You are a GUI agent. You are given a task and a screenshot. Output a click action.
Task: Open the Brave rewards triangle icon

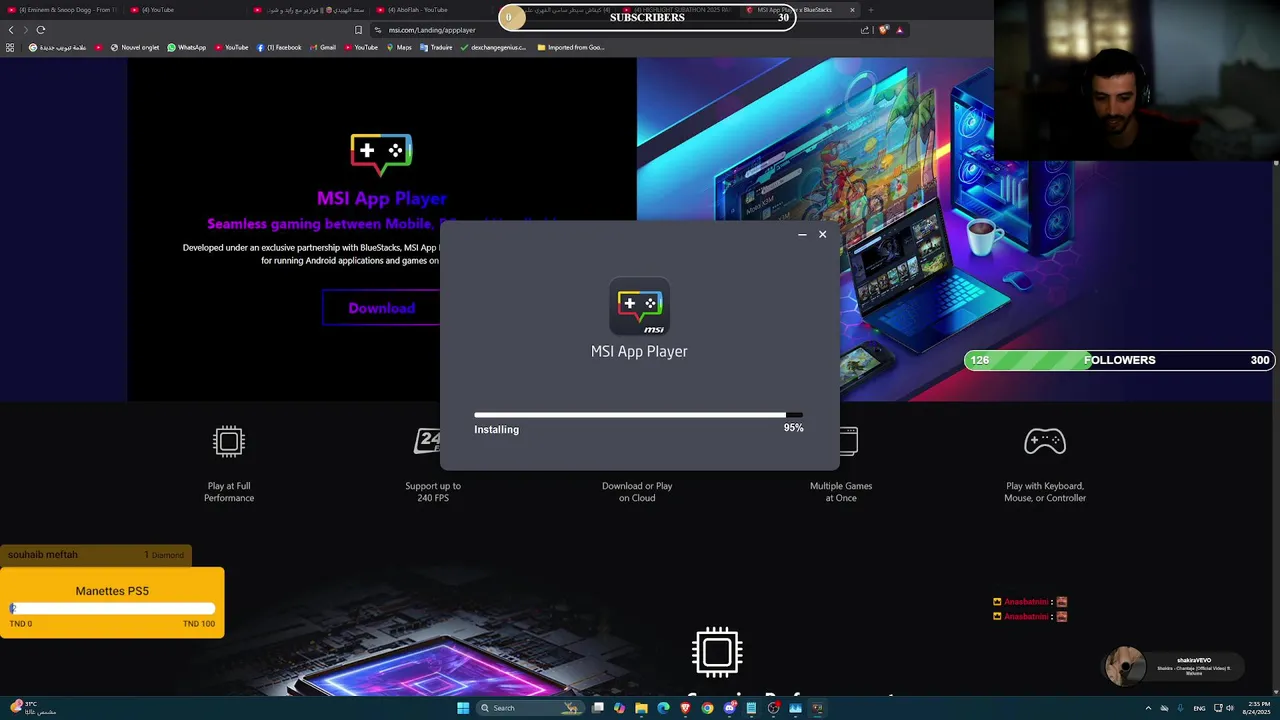tap(899, 30)
